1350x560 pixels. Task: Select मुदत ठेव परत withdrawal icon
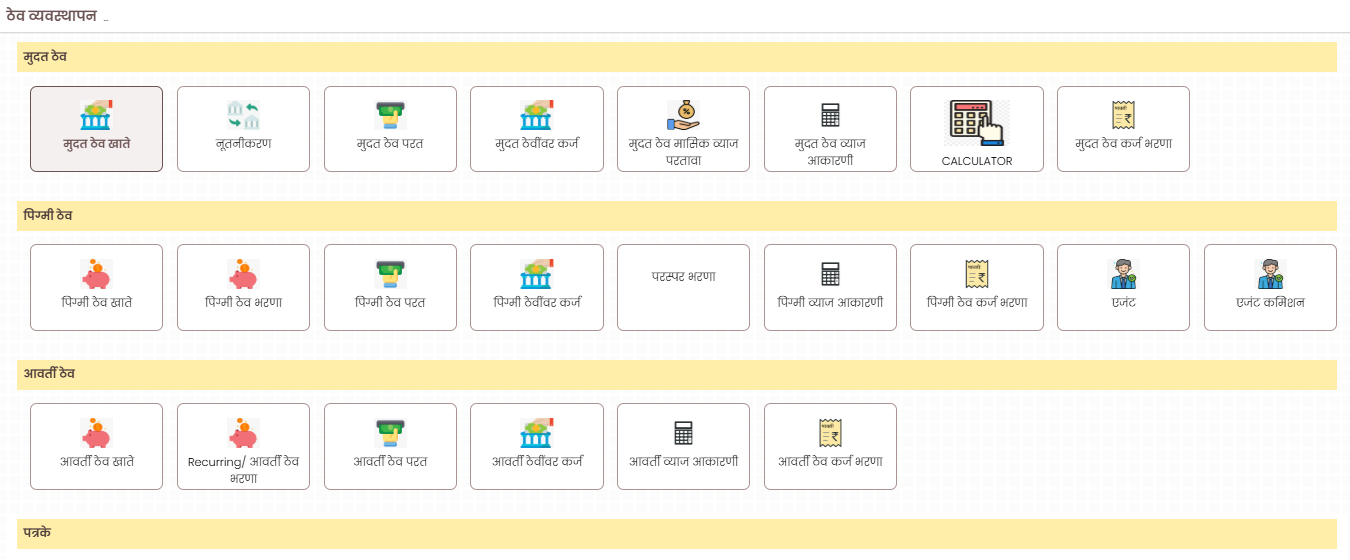[390, 115]
